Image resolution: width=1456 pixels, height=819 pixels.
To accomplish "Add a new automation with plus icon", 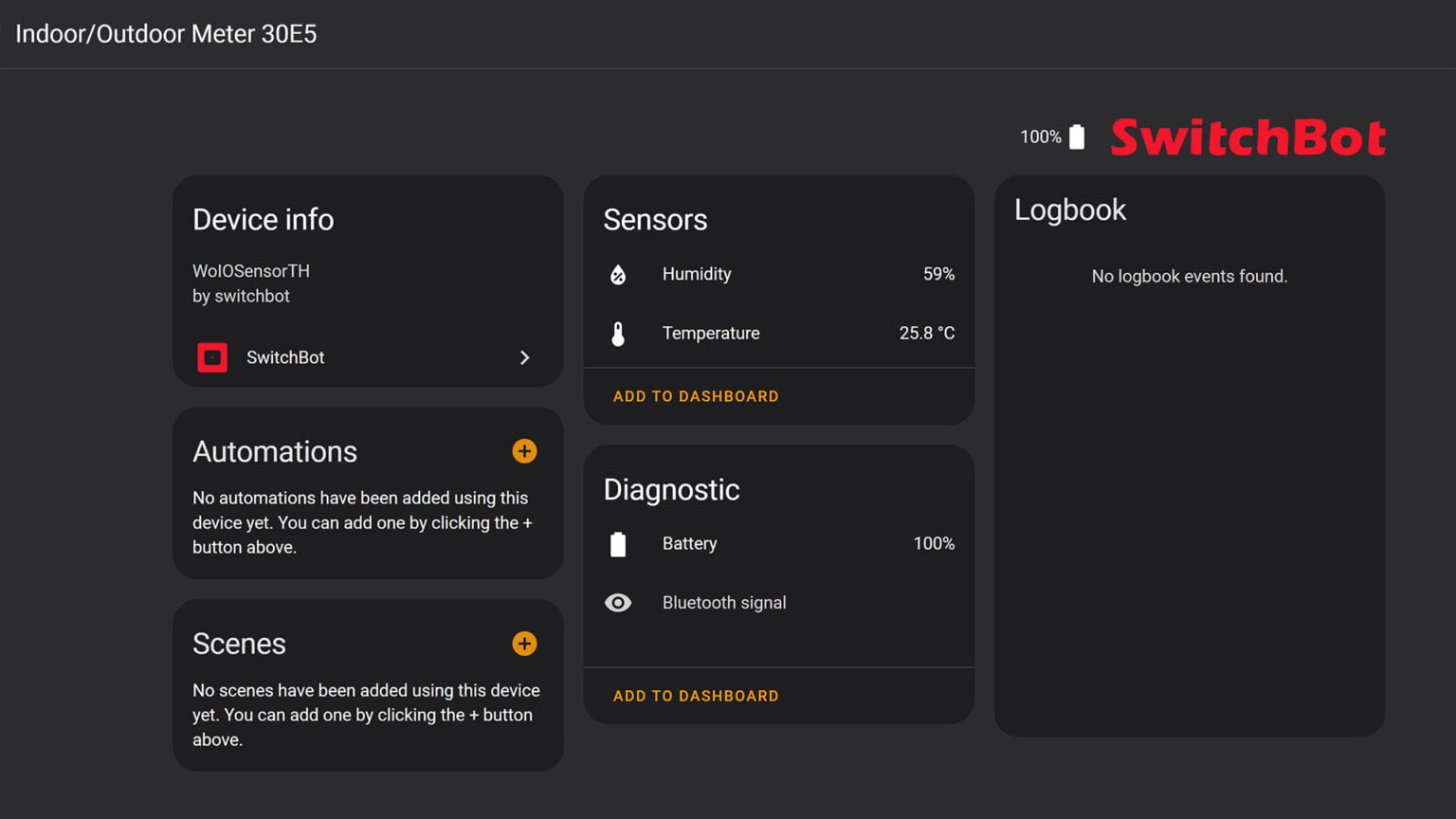I will 524,451.
